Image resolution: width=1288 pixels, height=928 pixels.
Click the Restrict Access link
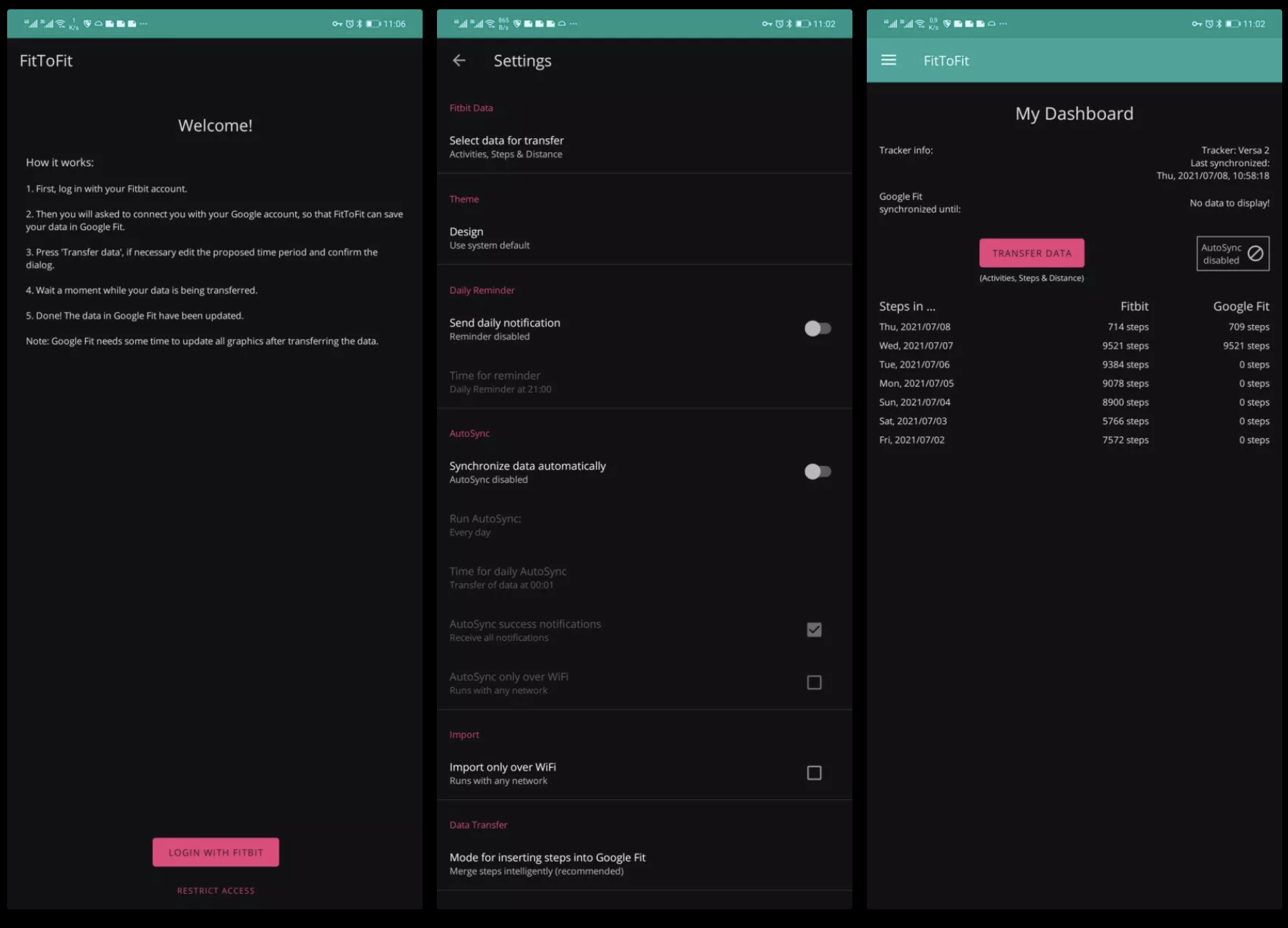tap(216, 891)
